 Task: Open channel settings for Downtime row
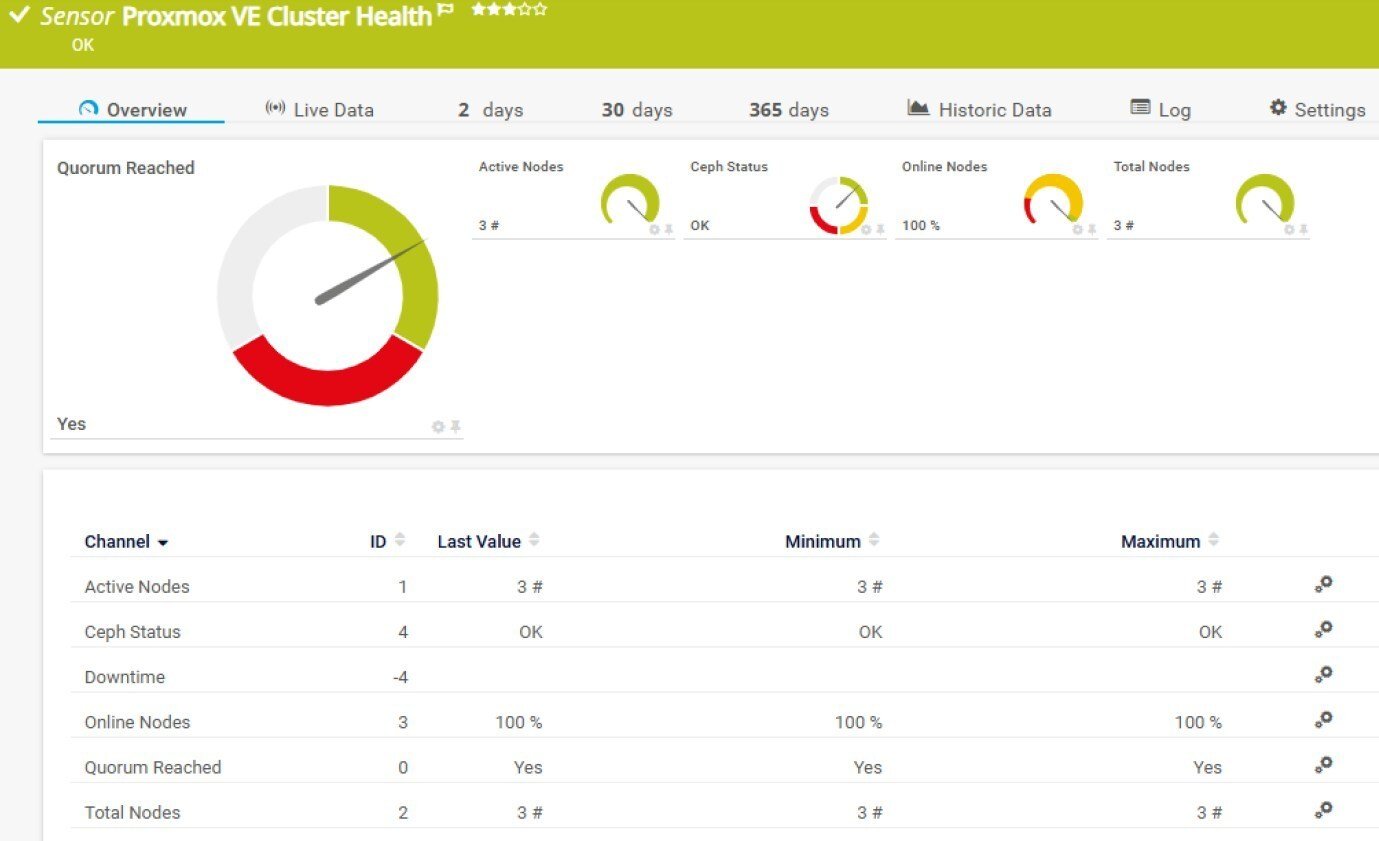1323,675
